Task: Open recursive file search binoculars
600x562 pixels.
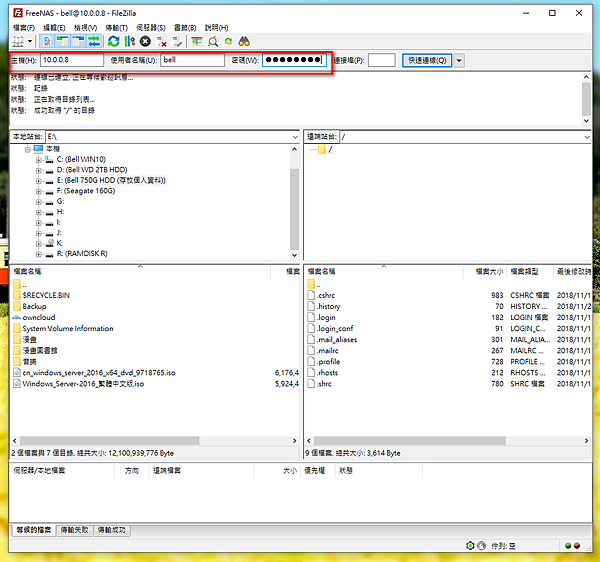Action: coord(244,41)
